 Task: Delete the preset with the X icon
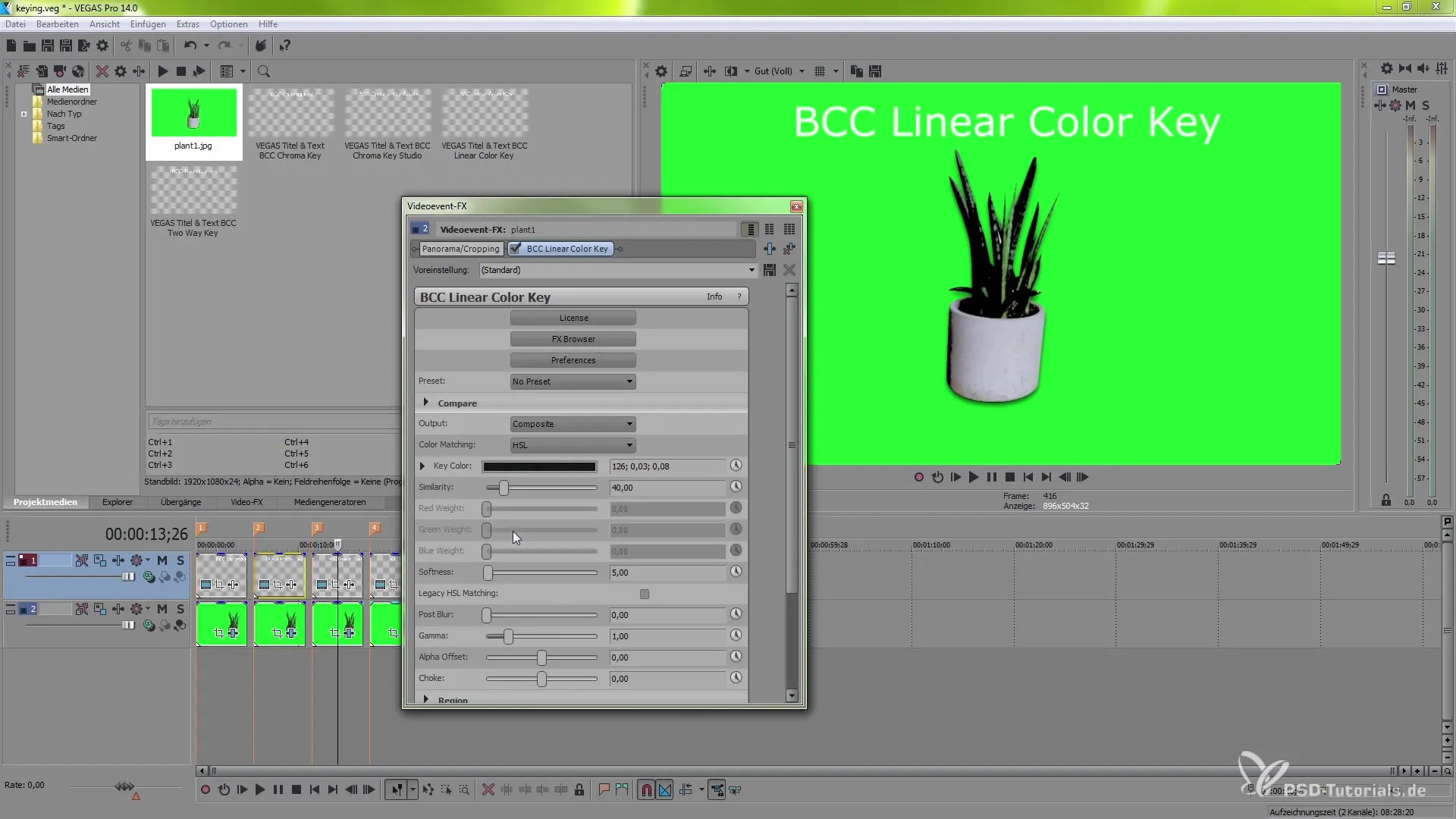[789, 270]
